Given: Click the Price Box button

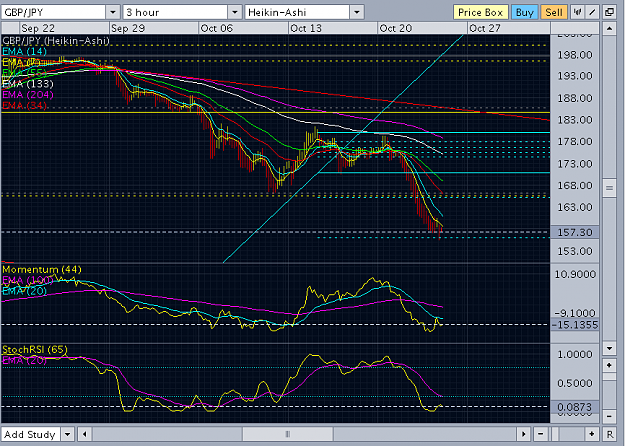Looking at the screenshot, I should point(480,12).
